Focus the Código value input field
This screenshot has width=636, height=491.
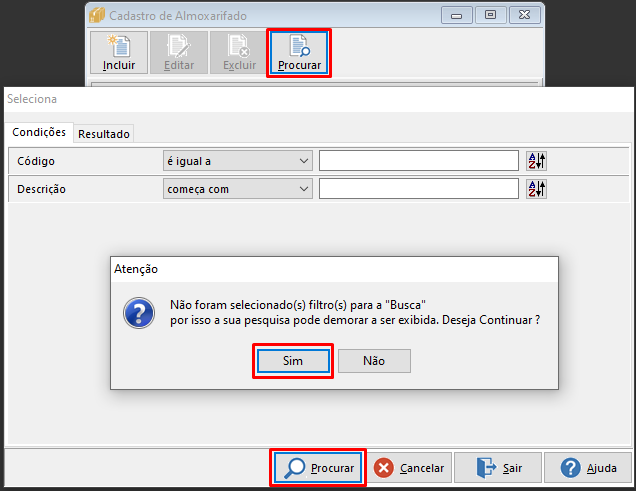(419, 161)
